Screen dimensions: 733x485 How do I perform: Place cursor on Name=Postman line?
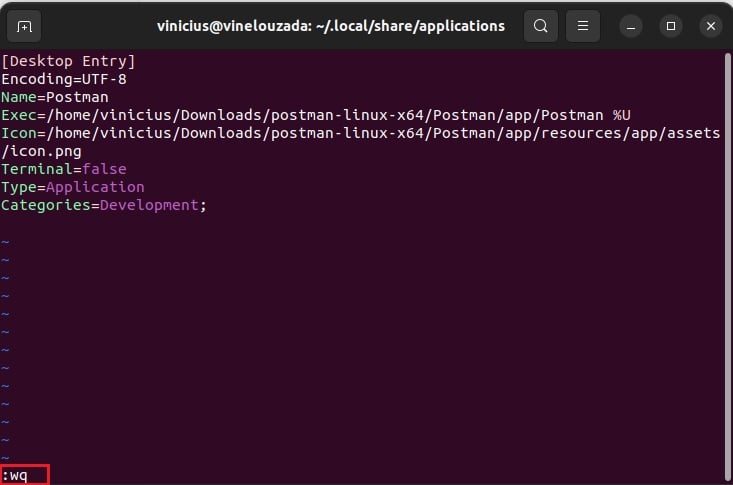(x=55, y=97)
